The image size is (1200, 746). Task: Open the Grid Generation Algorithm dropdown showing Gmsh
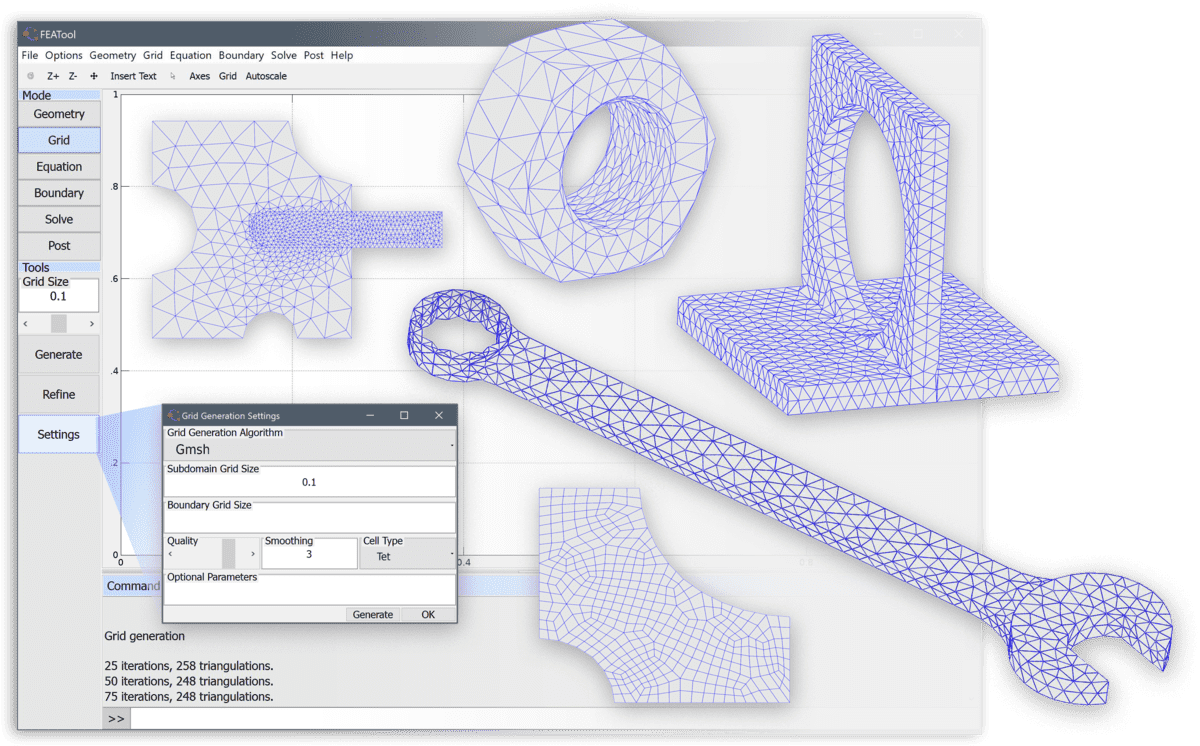coord(309,449)
